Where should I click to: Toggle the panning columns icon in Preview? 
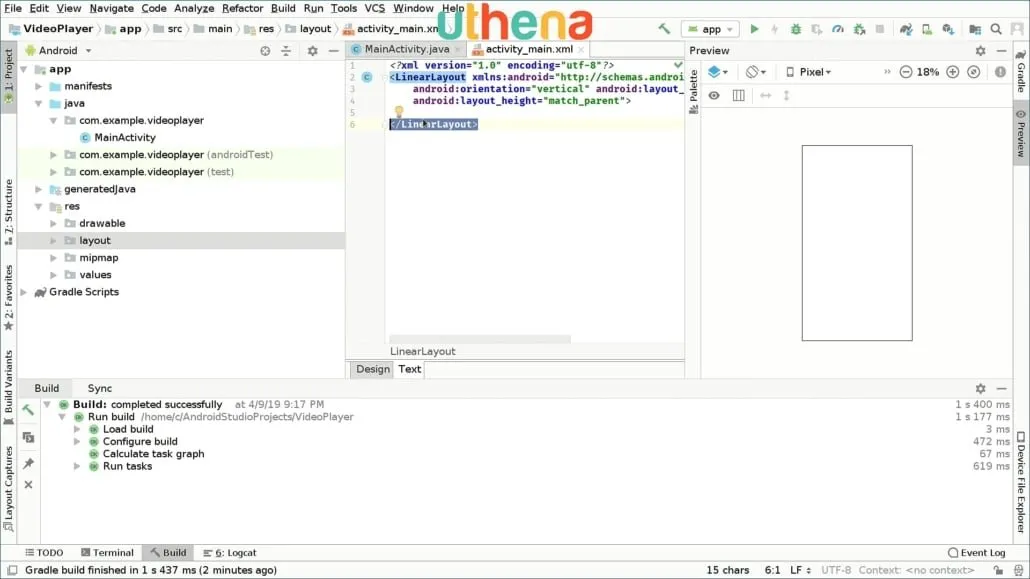click(x=738, y=96)
